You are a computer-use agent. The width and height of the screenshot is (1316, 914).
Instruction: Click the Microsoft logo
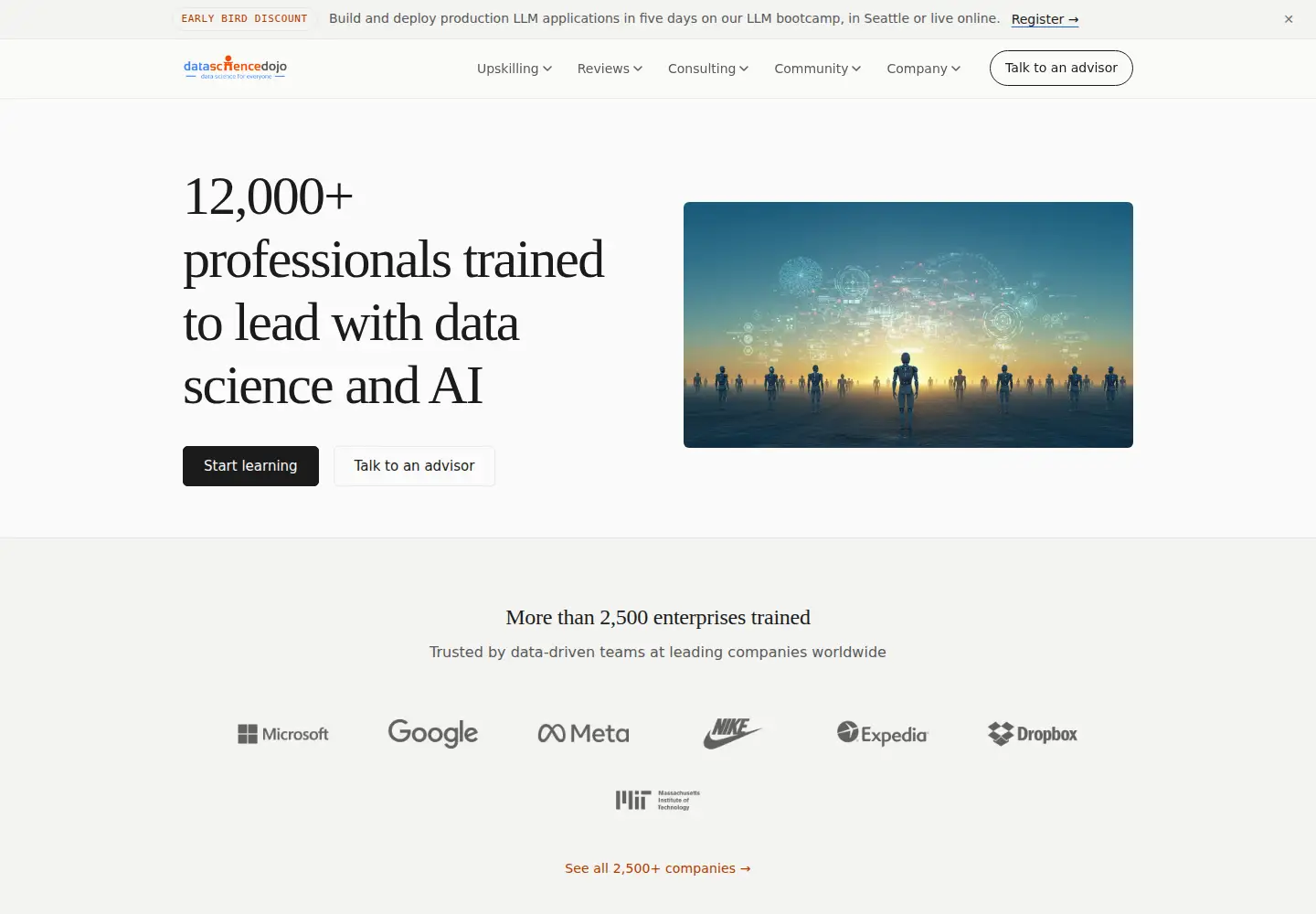point(283,734)
